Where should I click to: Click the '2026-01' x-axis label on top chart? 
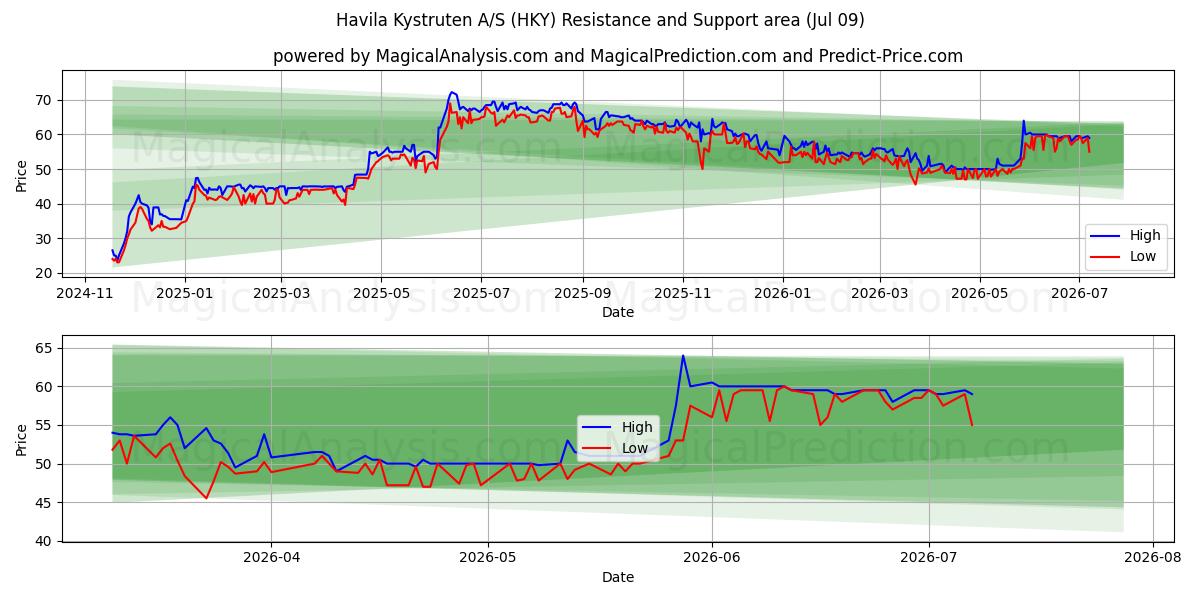click(x=782, y=293)
